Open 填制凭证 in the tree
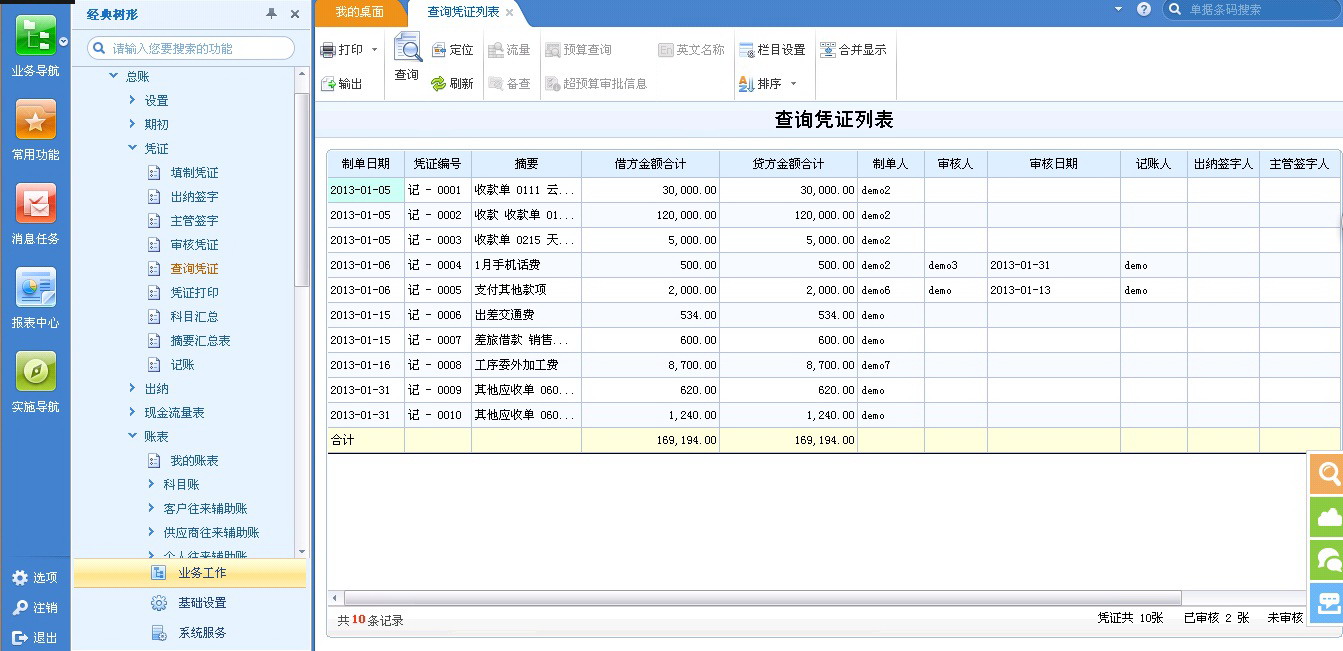Viewport: 1343px width, 651px height. point(194,173)
